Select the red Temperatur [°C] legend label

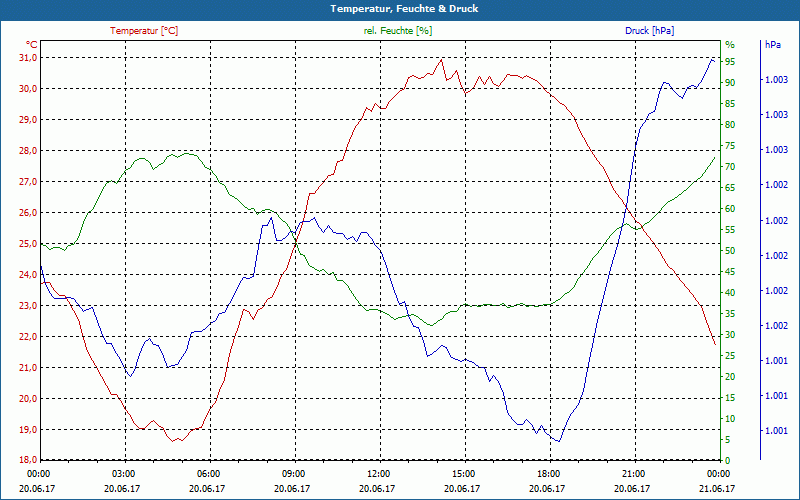click(x=144, y=31)
